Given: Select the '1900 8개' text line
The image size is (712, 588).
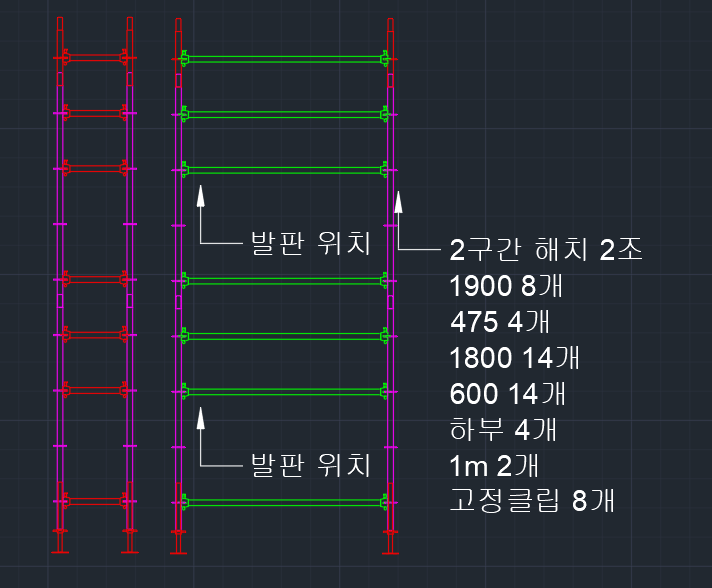Looking at the screenshot, I should 506,286.
